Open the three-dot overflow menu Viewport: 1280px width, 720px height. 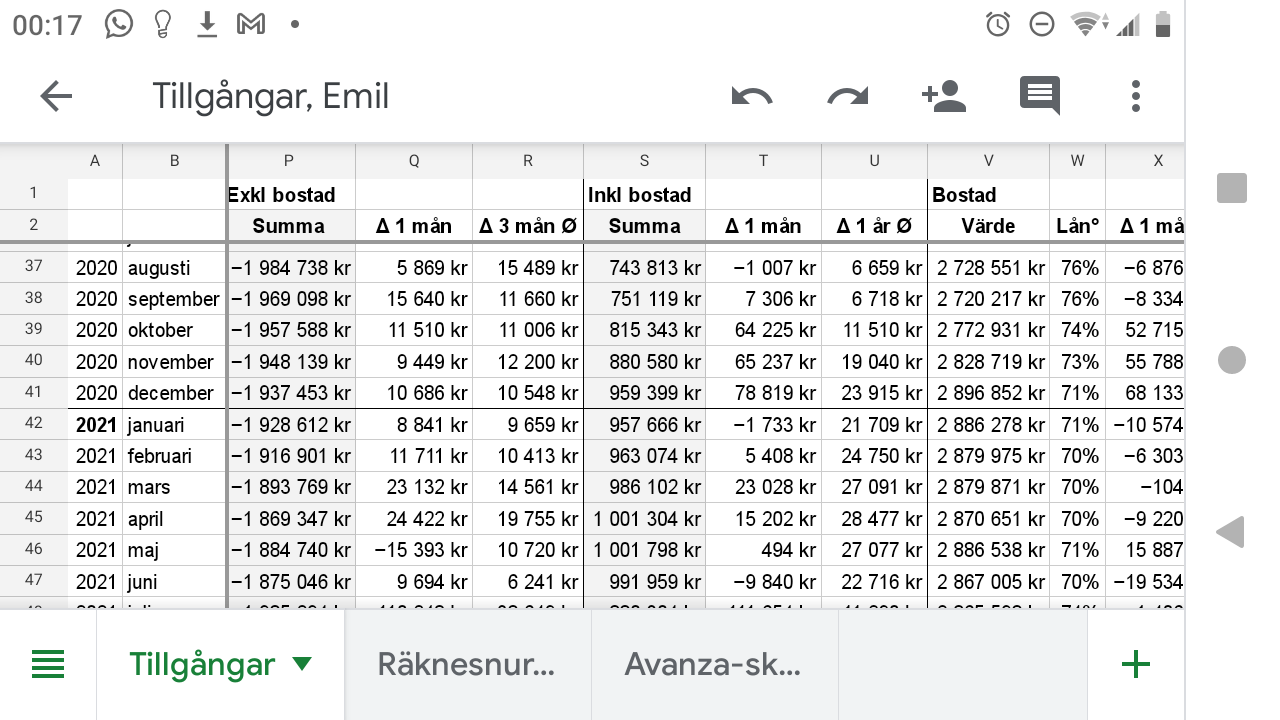1135,96
